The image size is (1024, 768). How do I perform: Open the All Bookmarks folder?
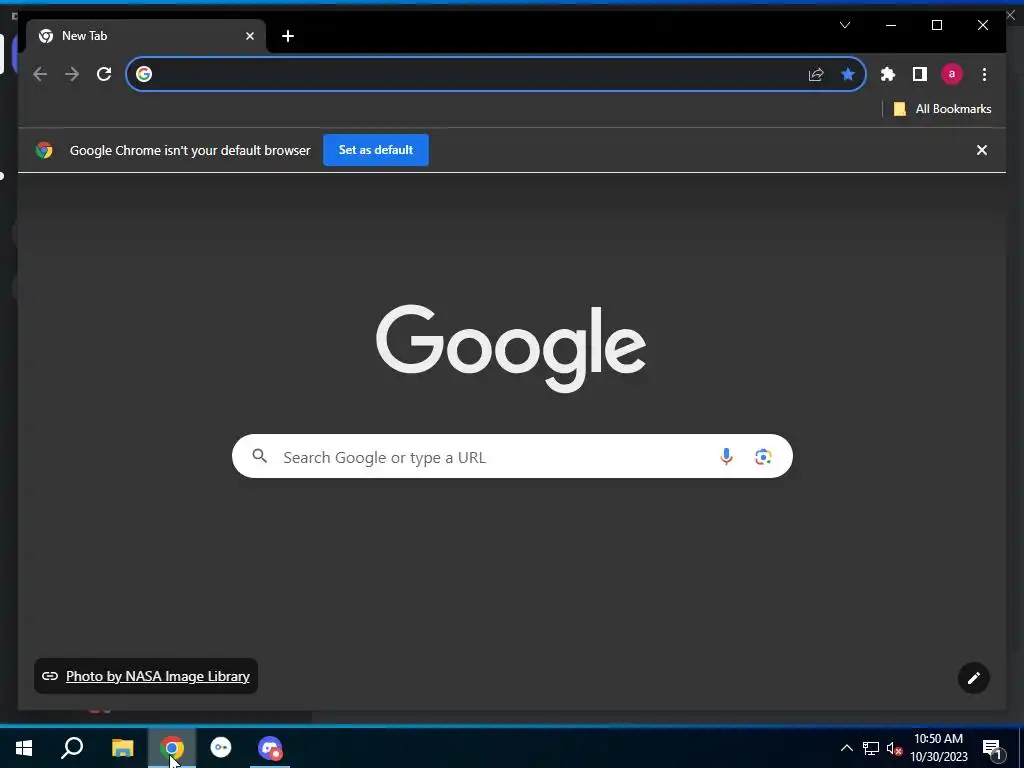(x=942, y=109)
